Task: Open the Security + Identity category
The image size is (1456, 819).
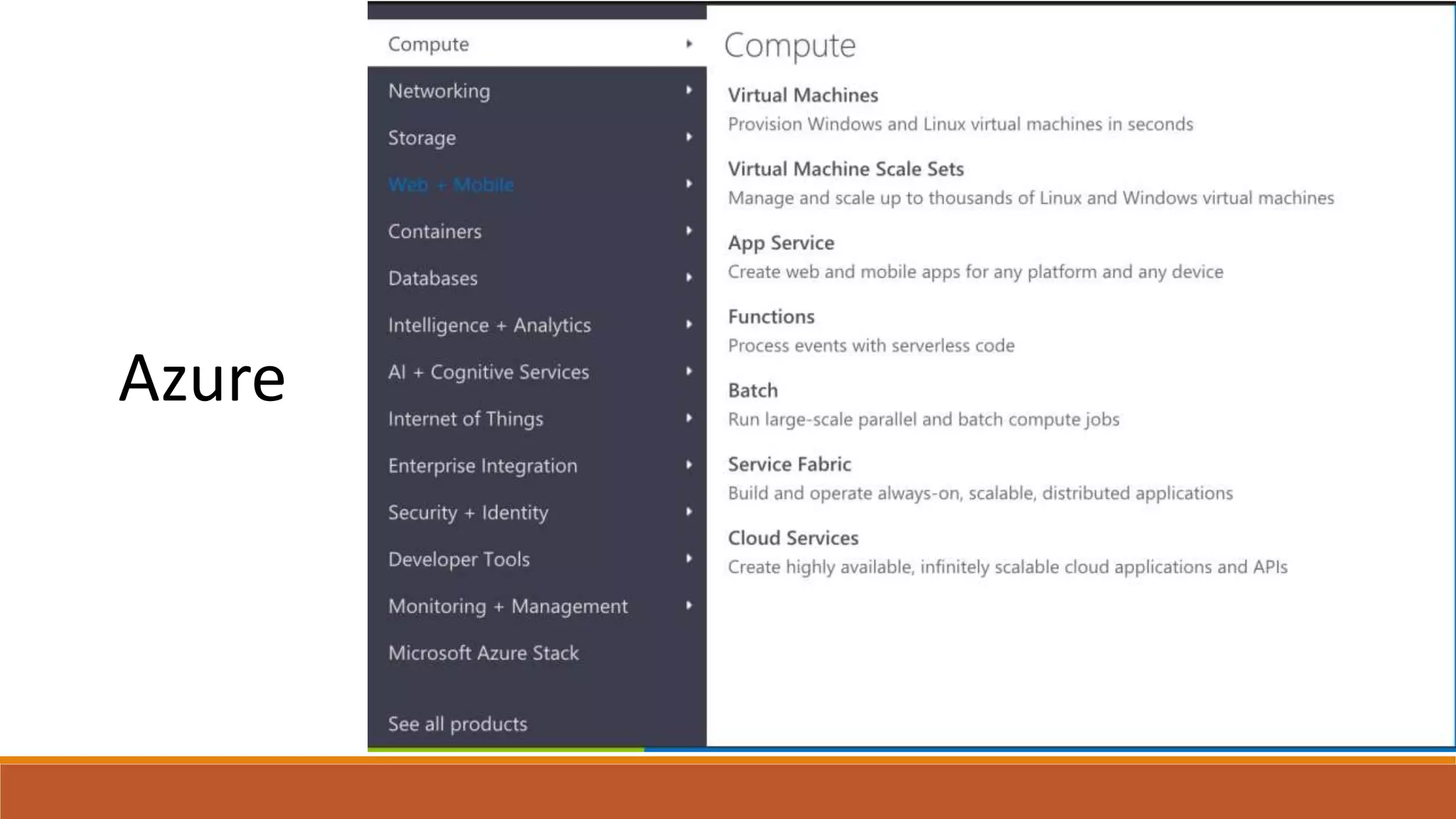Action: [468, 513]
